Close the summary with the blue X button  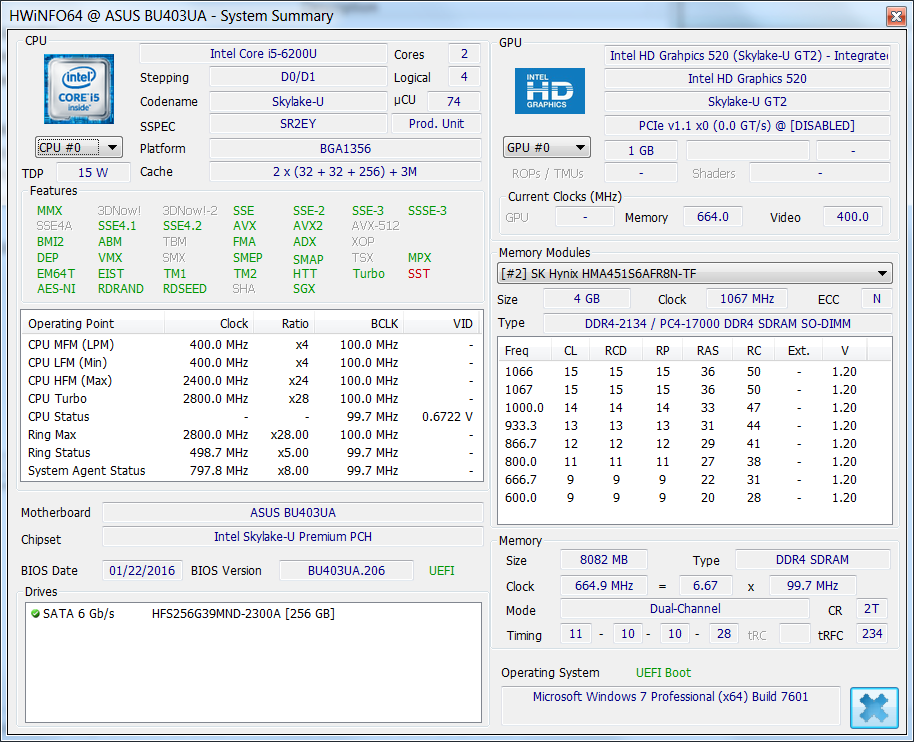[873, 708]
